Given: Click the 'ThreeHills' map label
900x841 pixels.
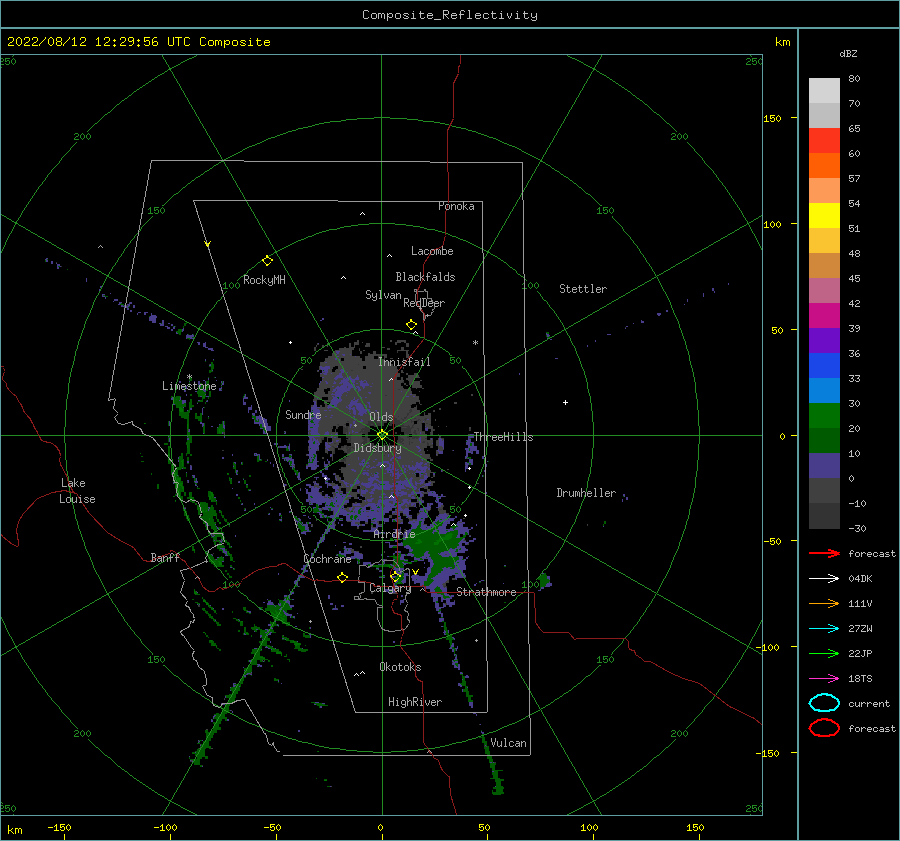Looking at the screenshot, I should (x=503, y=437).
